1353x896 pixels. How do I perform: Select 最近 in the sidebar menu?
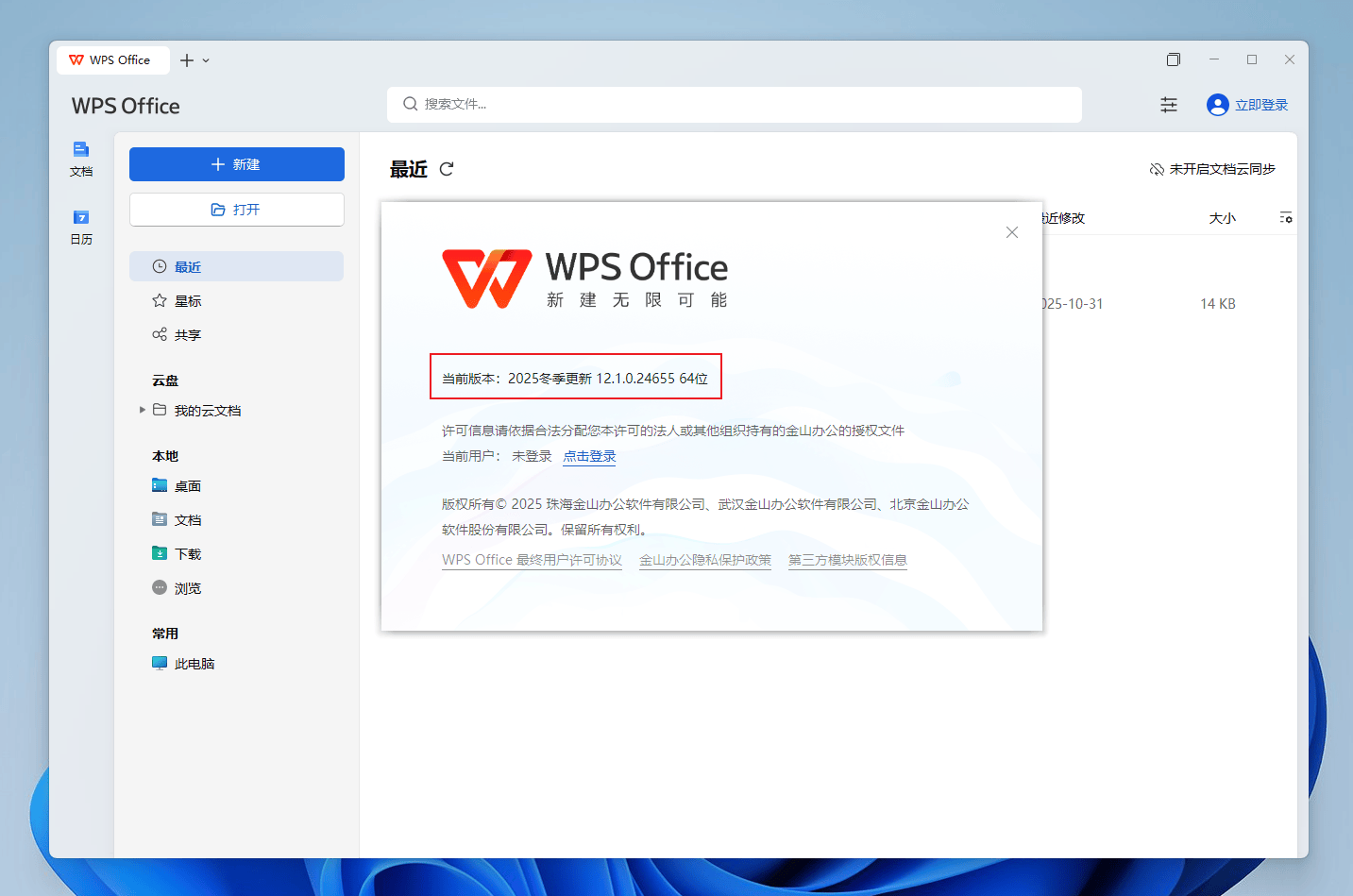186,266
